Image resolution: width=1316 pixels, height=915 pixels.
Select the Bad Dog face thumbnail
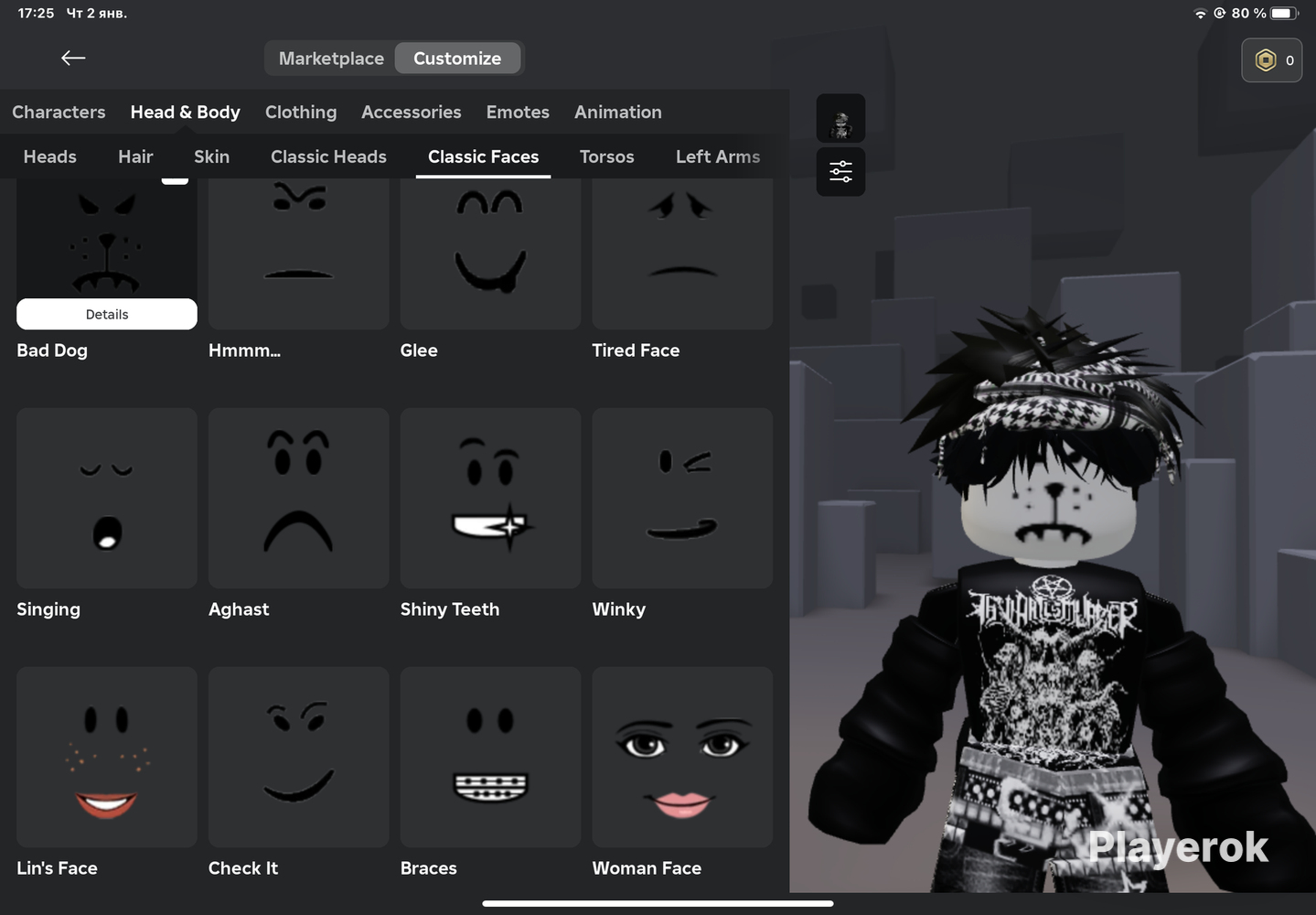(x=107, y=238)
